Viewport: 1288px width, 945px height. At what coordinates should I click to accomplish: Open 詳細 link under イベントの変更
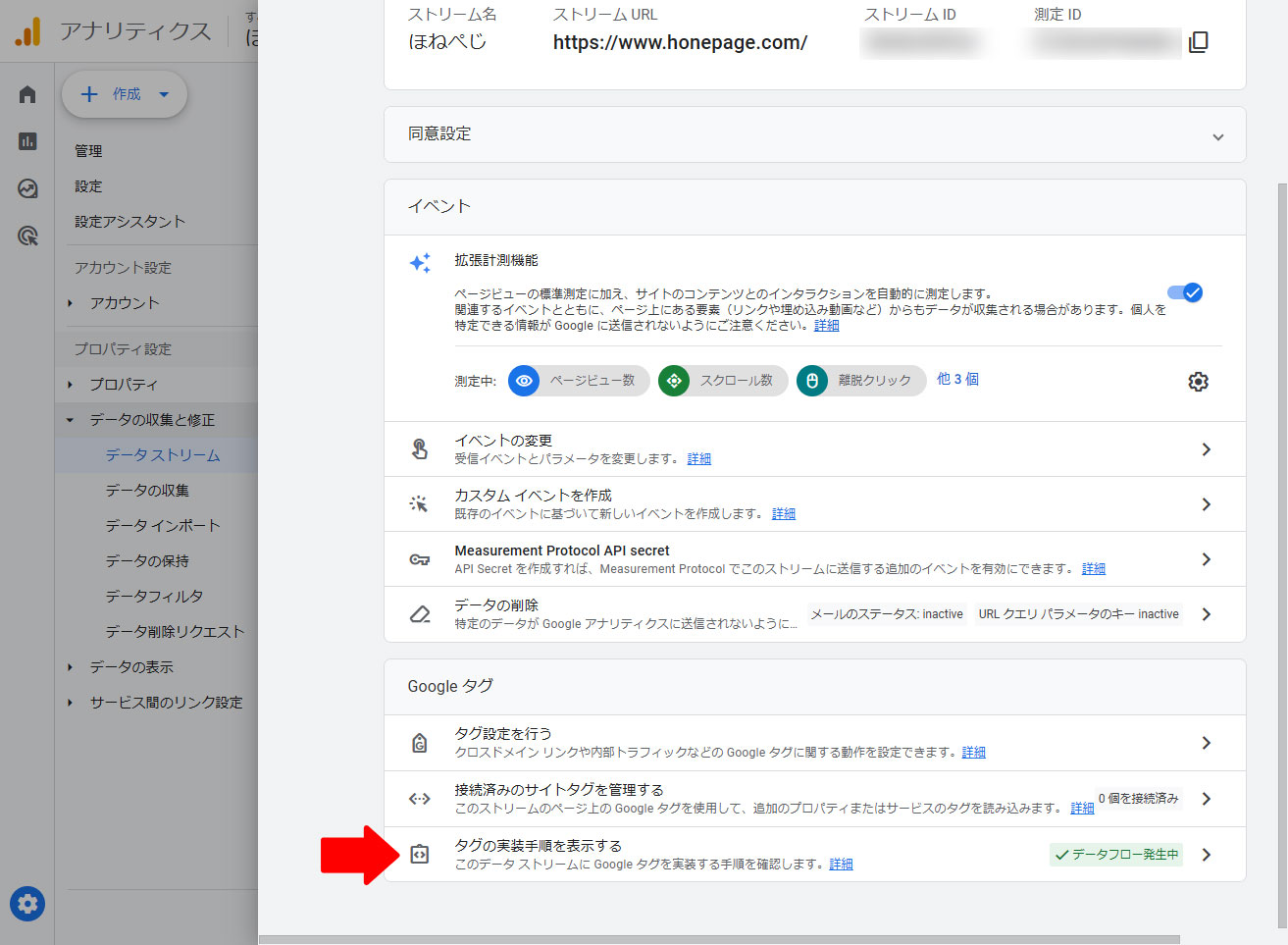click(x=699, y=459)
